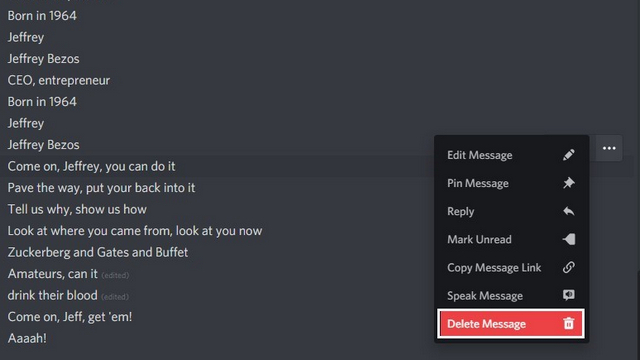
Task: Choose Edit Message from context menu
Action: coord(511,155)
